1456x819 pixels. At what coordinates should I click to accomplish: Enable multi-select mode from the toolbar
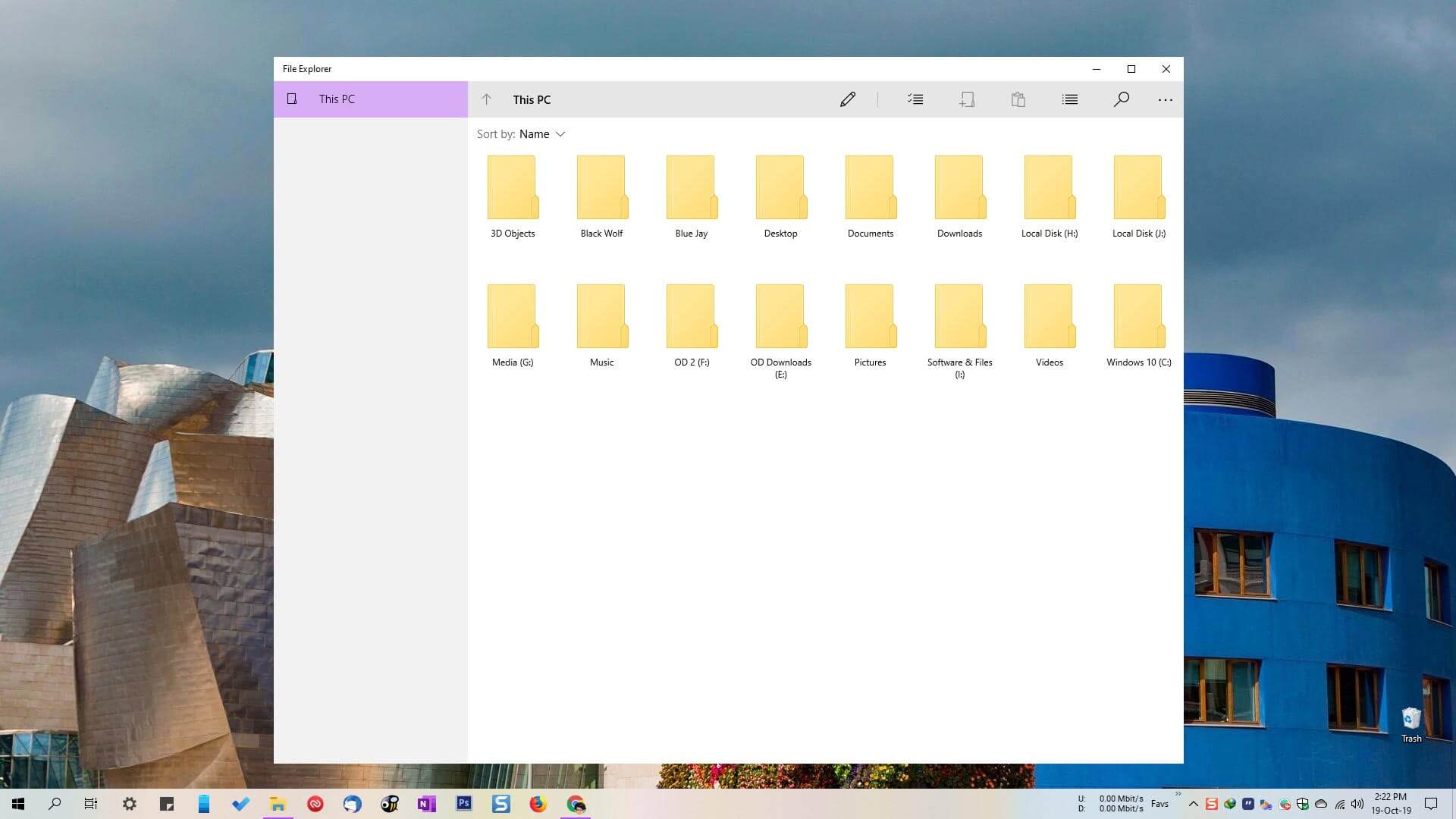[915, 99]
